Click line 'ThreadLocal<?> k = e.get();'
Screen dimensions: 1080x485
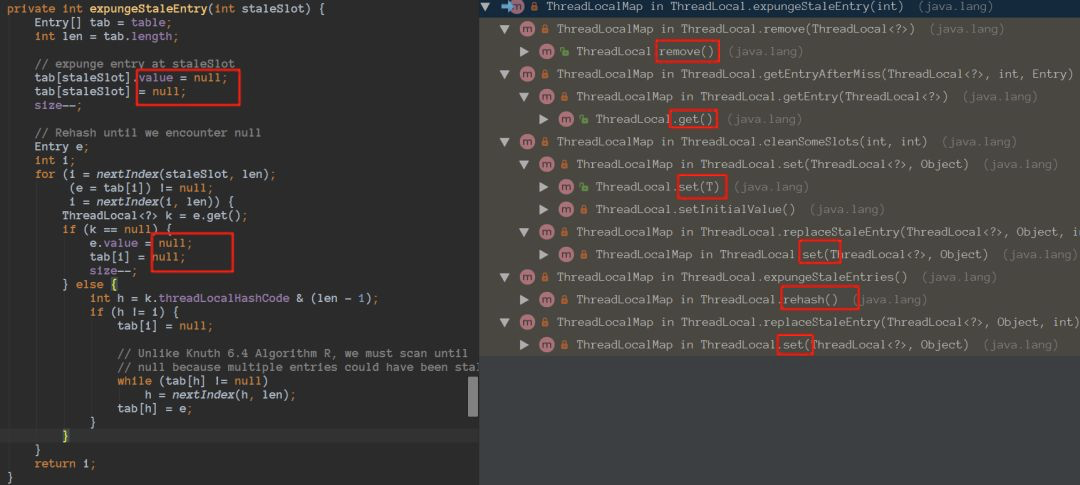click(x=155, y=216)
